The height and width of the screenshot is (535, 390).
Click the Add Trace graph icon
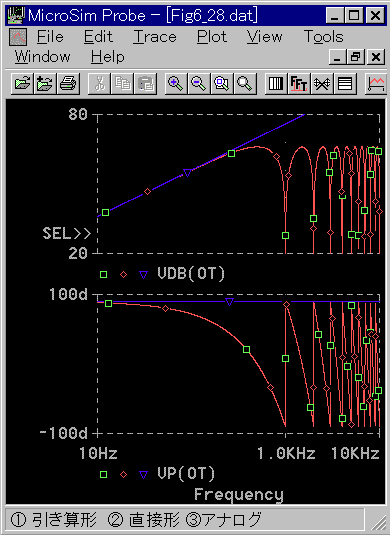tap(375, 84)
